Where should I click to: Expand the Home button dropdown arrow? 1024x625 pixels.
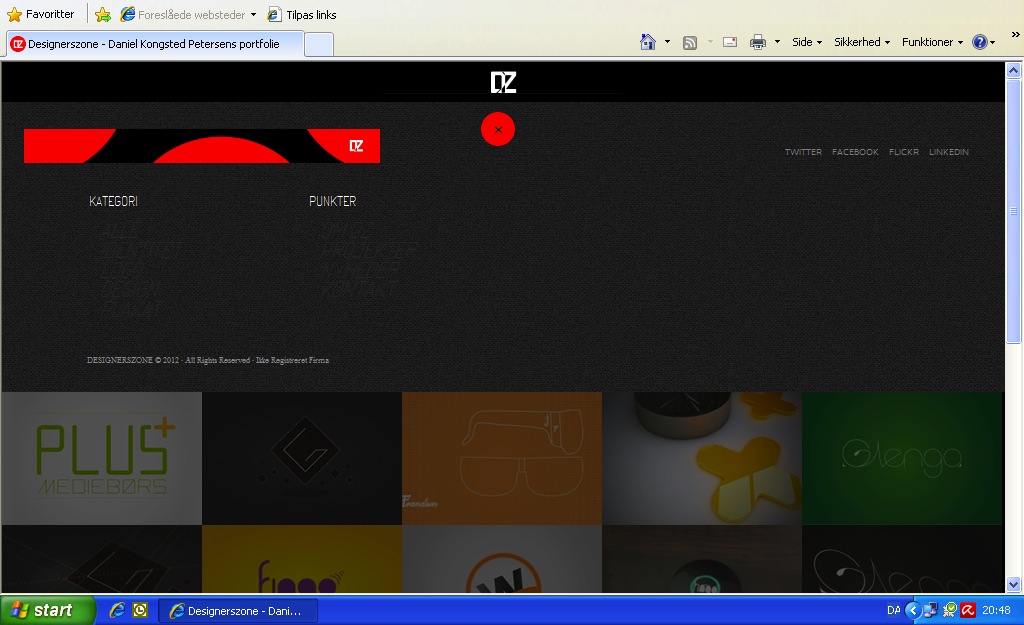pos(667,42)
